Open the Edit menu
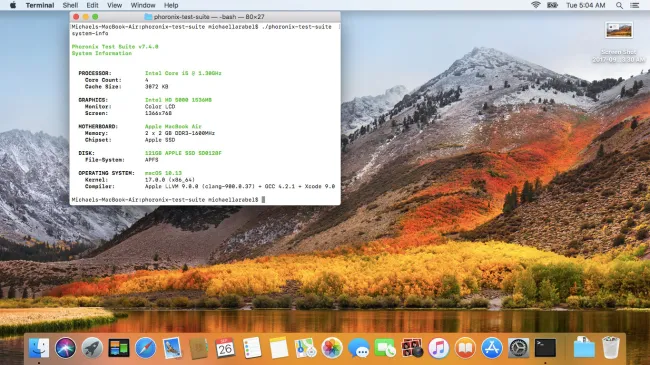Image resolution: width=650 pixels, height=365 pixels. (x=92, y=5)
